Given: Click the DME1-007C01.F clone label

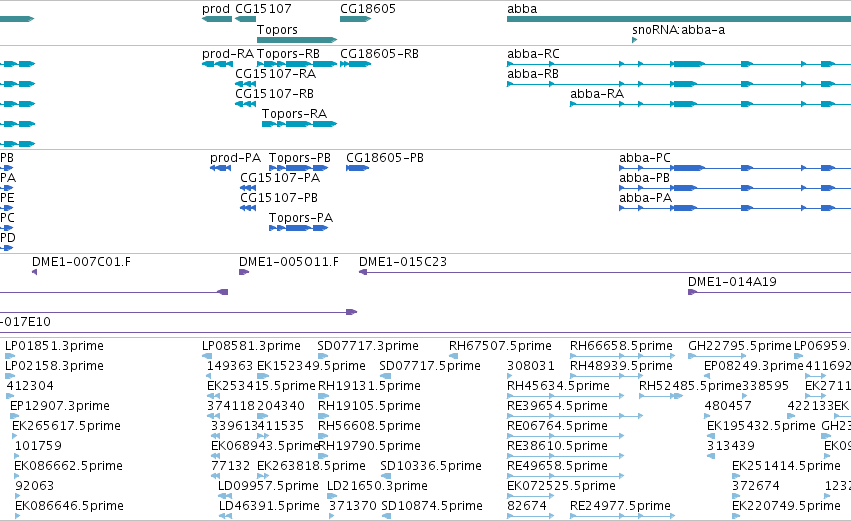Looking at the screenshot, I should coord(81,262).
